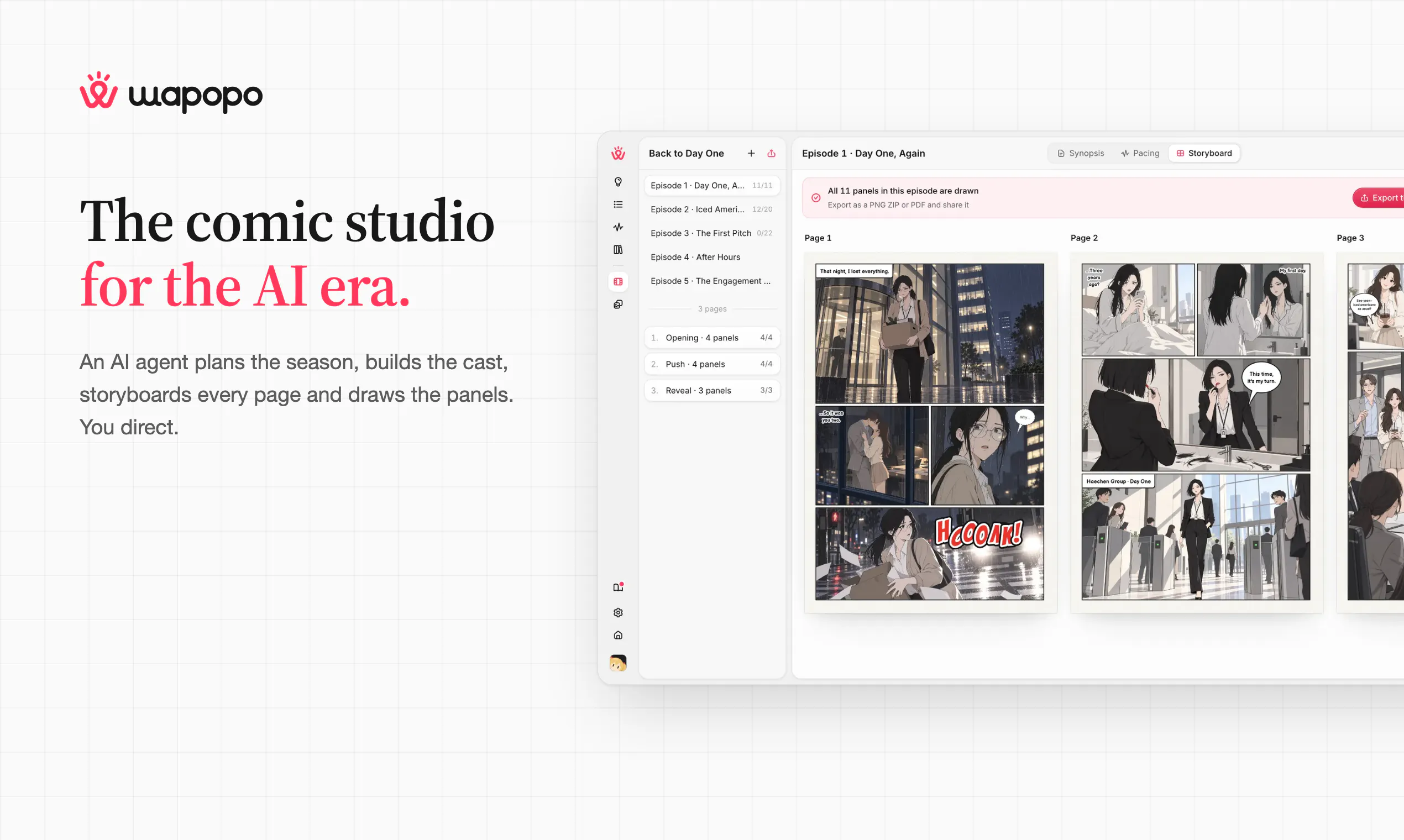Screen dimensions: 1404x840
Task: Click the wapopo brand logo at top left
Action: 171,92
